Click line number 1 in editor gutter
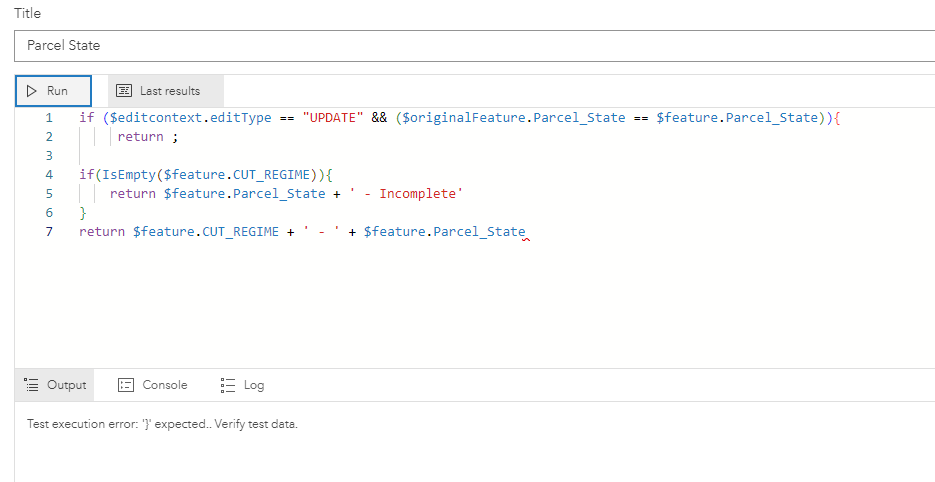935x482 pixels. click(x=48, y=118)
